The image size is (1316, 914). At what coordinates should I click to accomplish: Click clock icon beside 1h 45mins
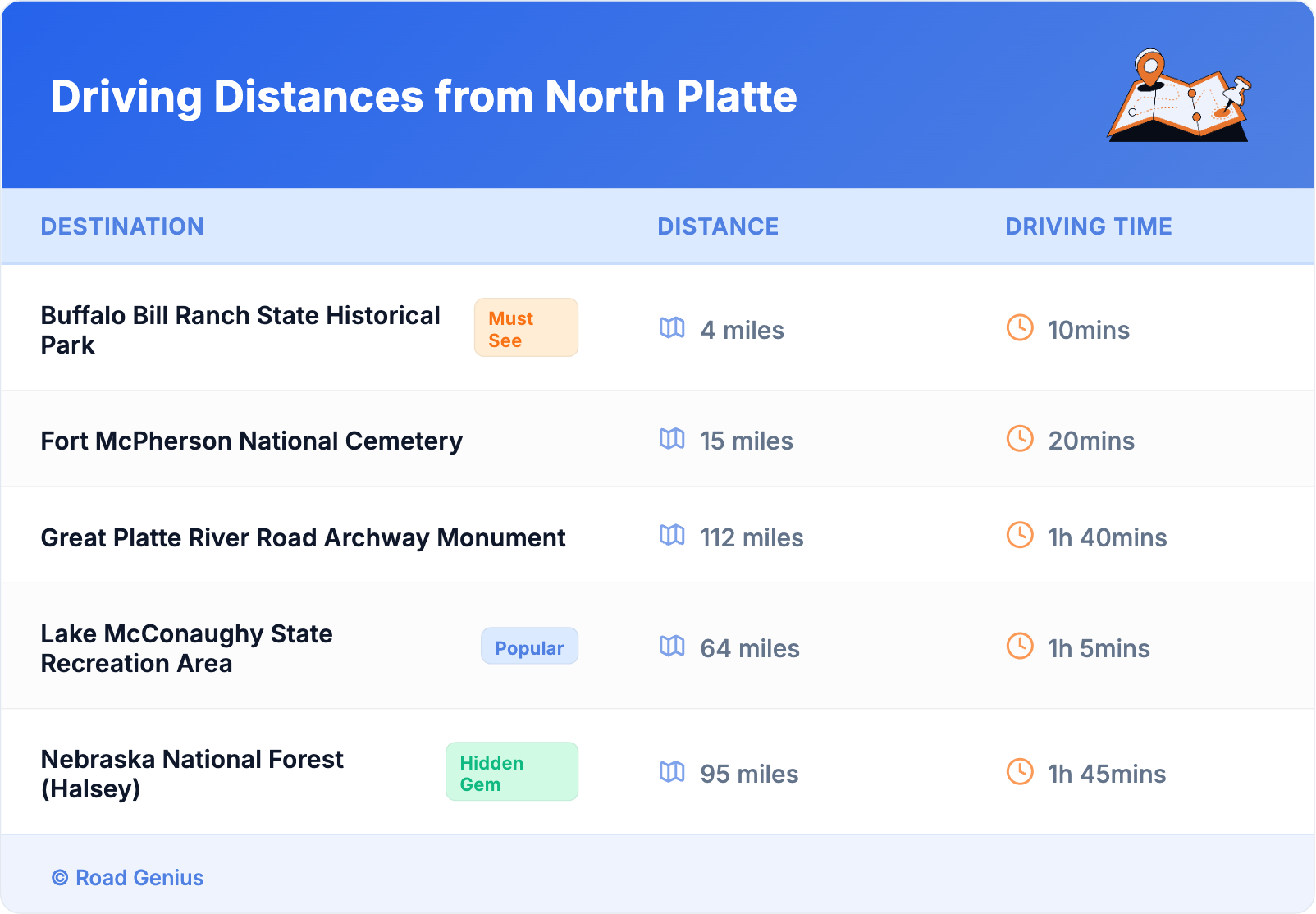[x=1020, y=772]
